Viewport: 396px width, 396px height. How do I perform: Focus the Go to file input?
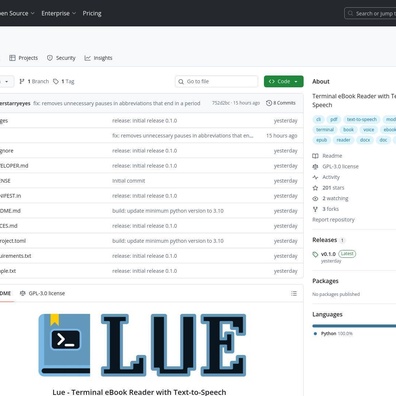[216, 81]
